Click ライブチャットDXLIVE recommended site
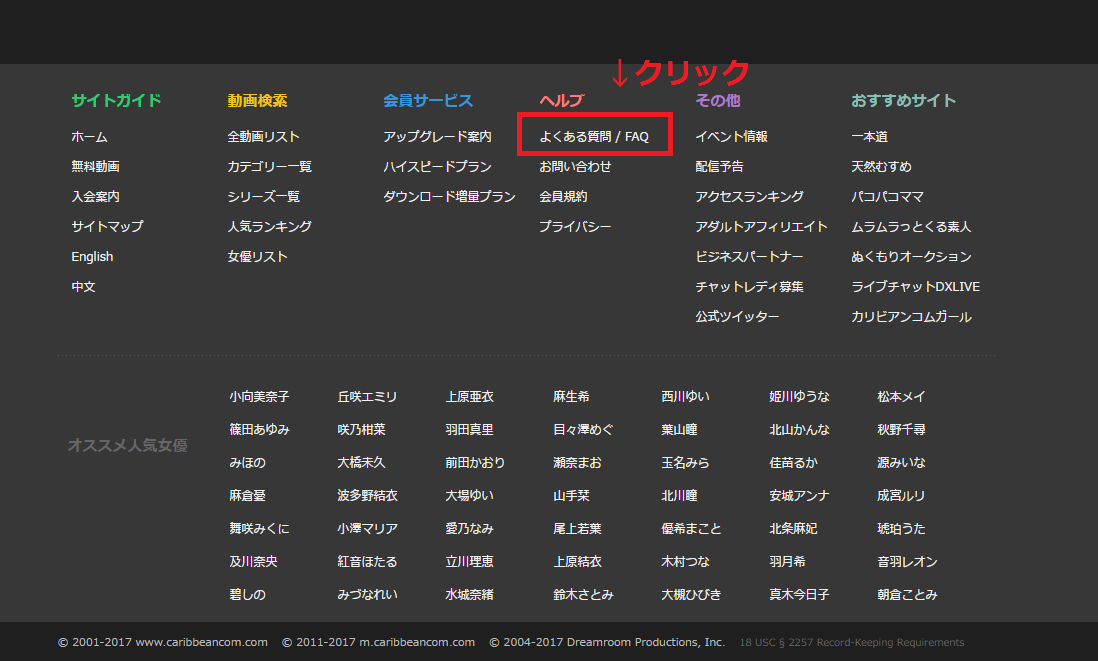The height and width of the screenshot is (661, 1098). 915,287
